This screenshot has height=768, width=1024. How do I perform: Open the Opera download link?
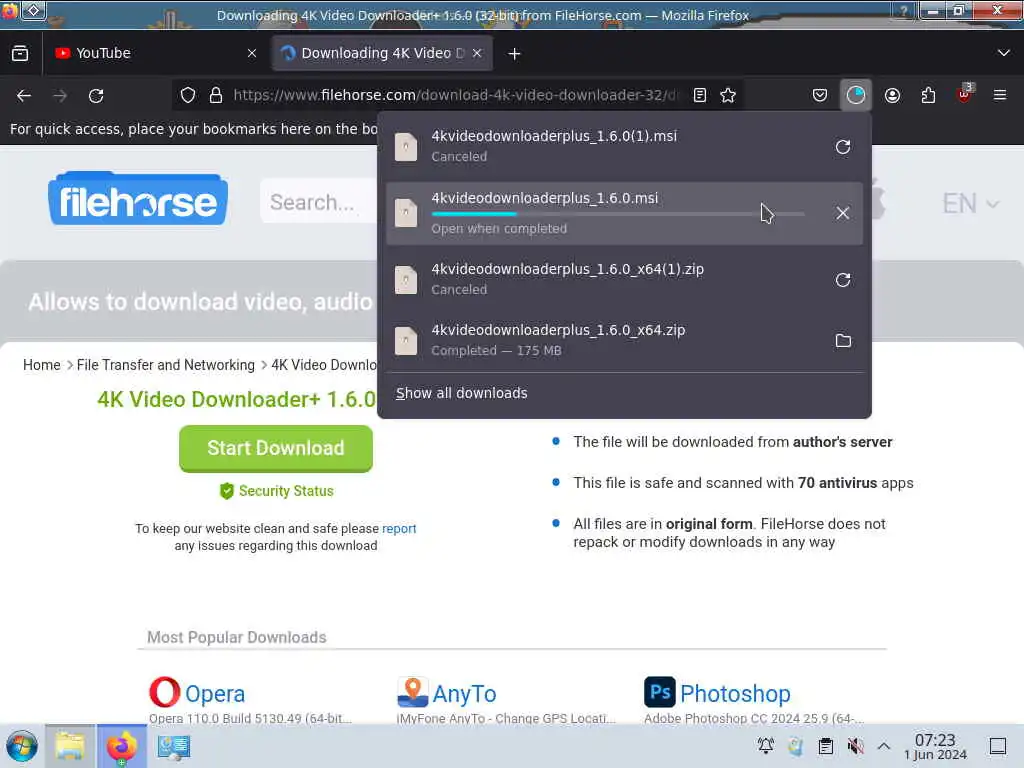pos(215,694)
